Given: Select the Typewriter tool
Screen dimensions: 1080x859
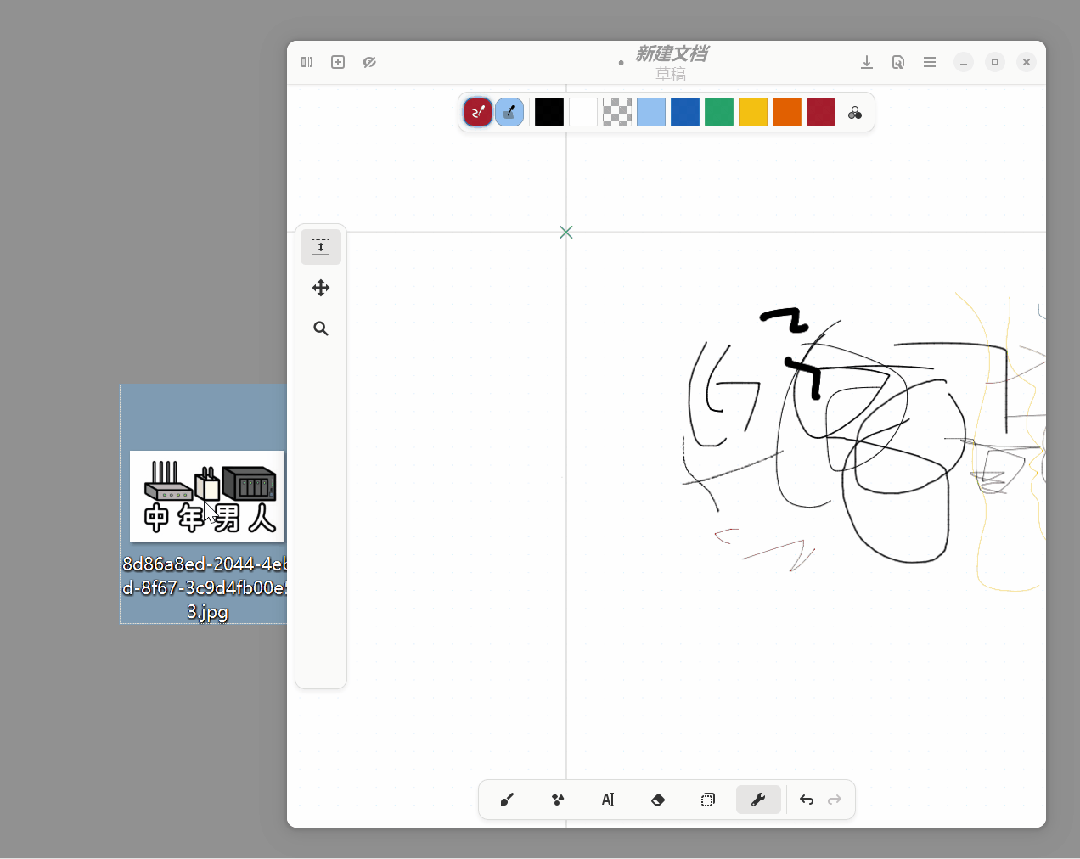Looking at the screenshot, I should point(607,800).
